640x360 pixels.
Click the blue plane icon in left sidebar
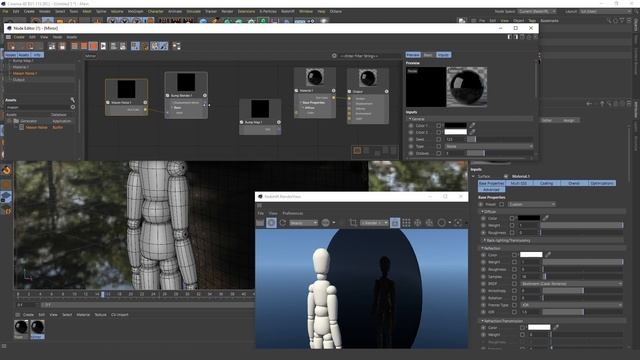pyautogui.click(x=7, y=197)
